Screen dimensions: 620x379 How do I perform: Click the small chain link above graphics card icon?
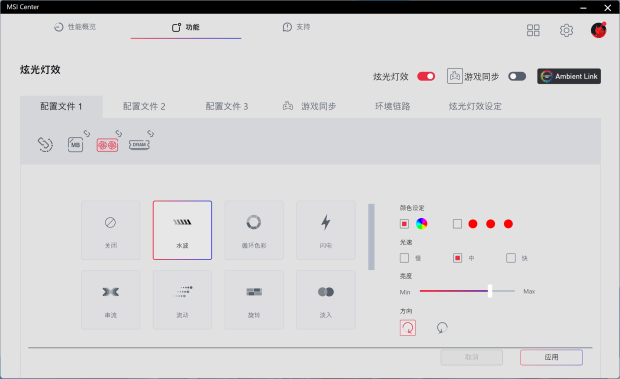[x=119, y=134]
